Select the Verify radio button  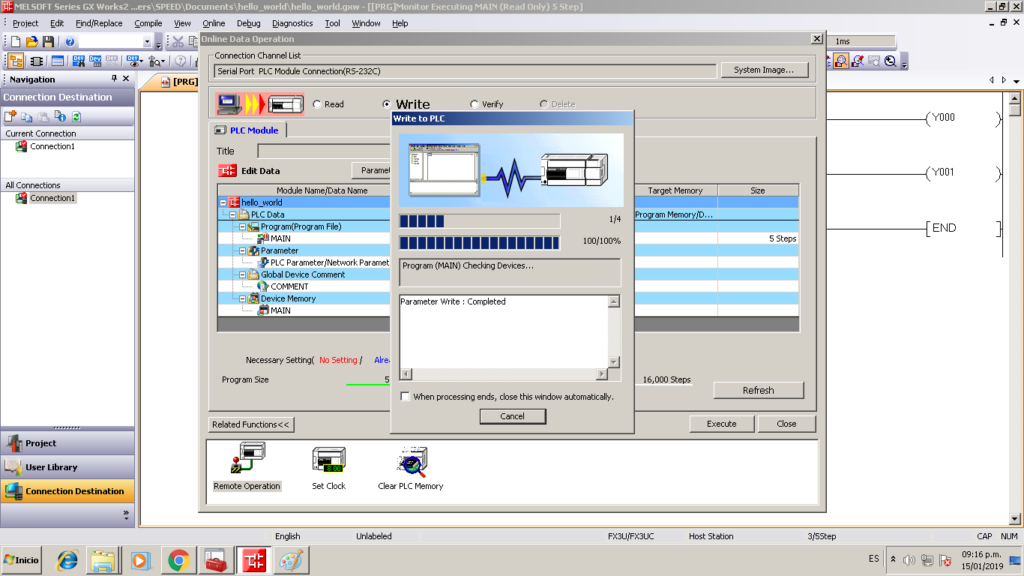point(474,104)
